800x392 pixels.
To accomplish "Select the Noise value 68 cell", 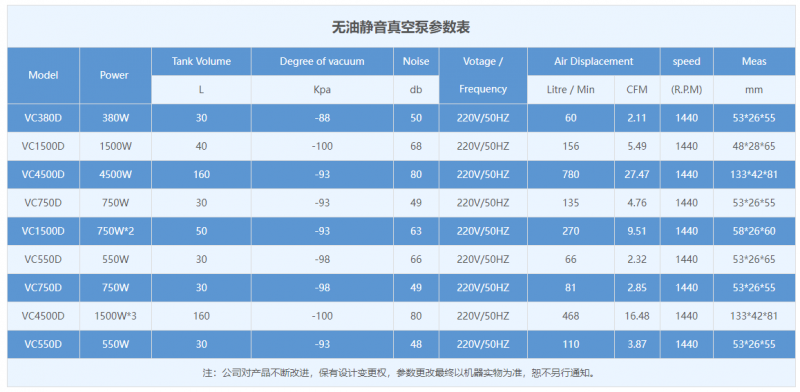I will (416, 146).
